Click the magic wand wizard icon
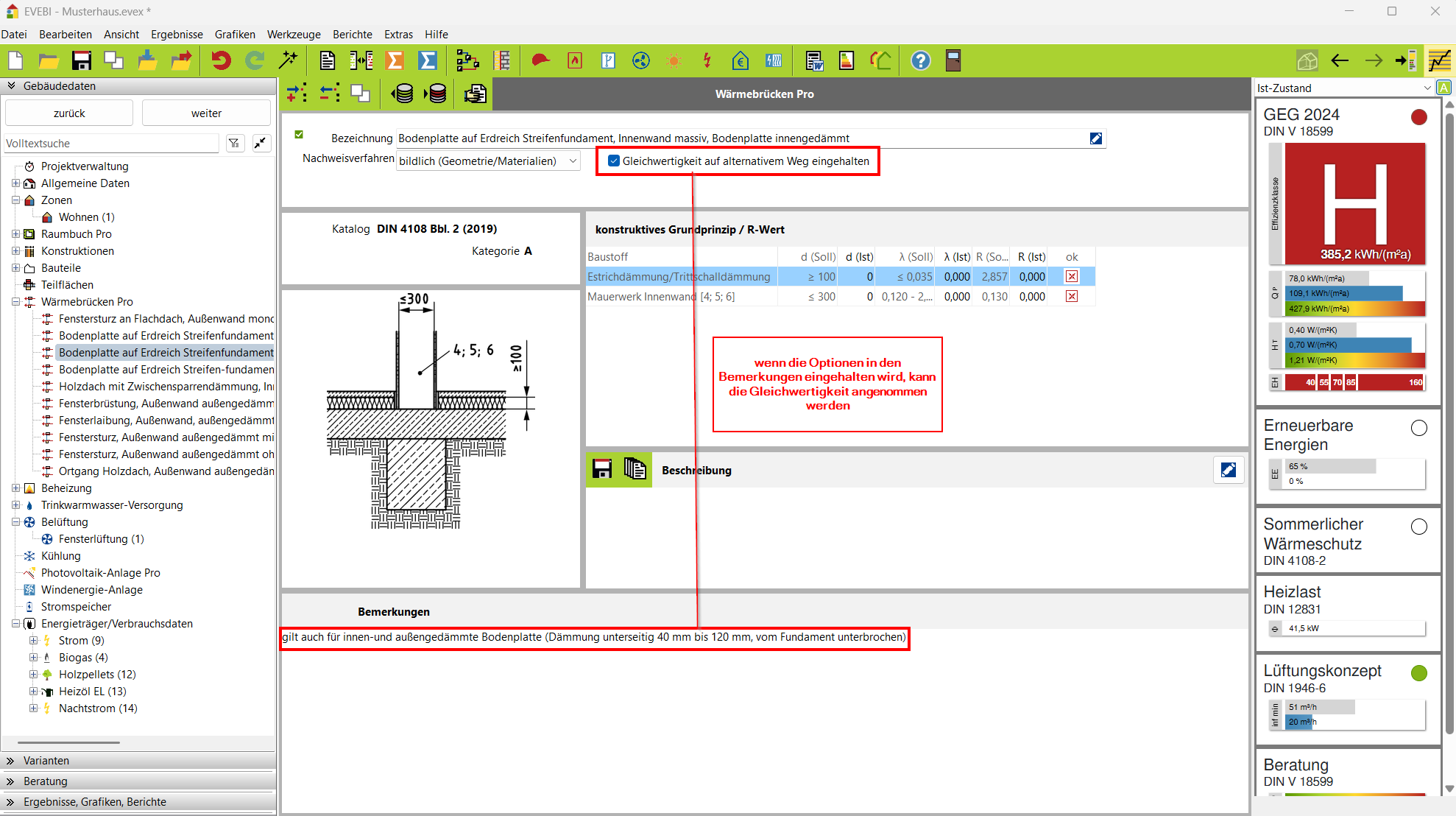The height and width of the screenshot is (816, 1456). click(289, 60)
